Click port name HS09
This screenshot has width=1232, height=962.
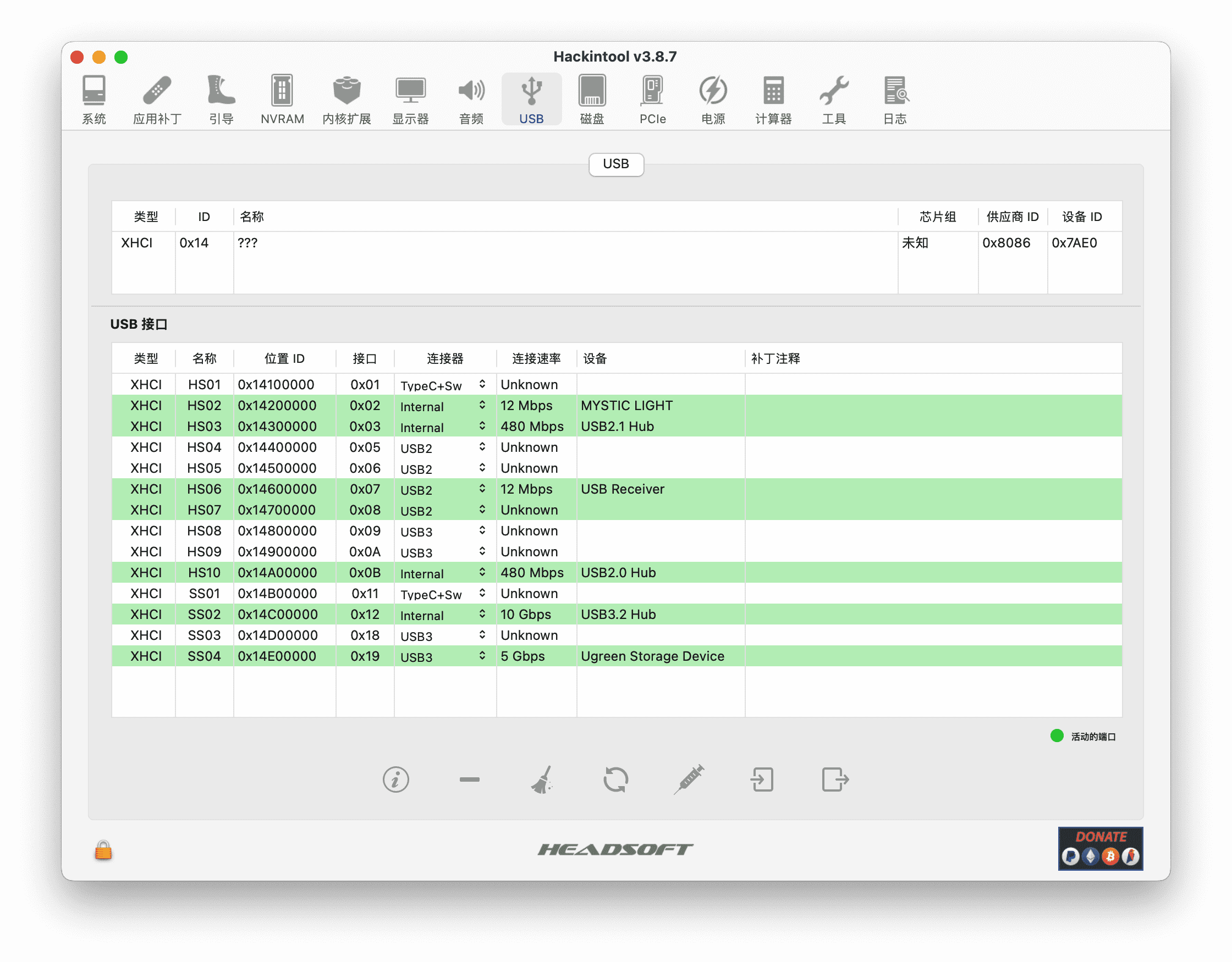[x=204, y=551]
